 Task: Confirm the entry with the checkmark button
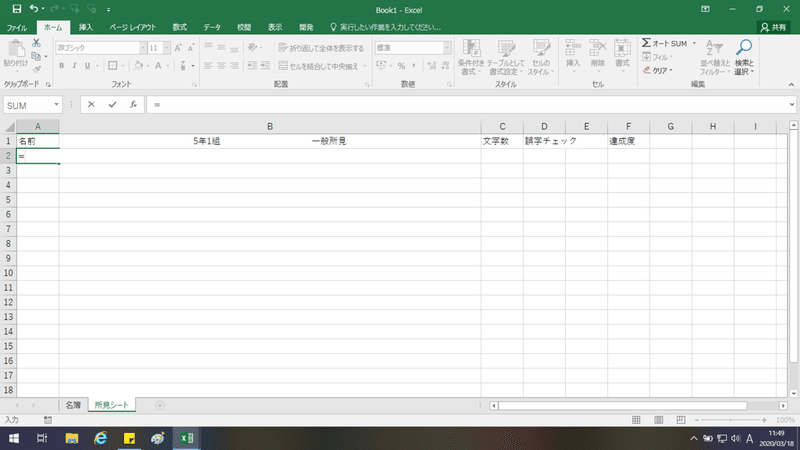click(x=112, y=105)
